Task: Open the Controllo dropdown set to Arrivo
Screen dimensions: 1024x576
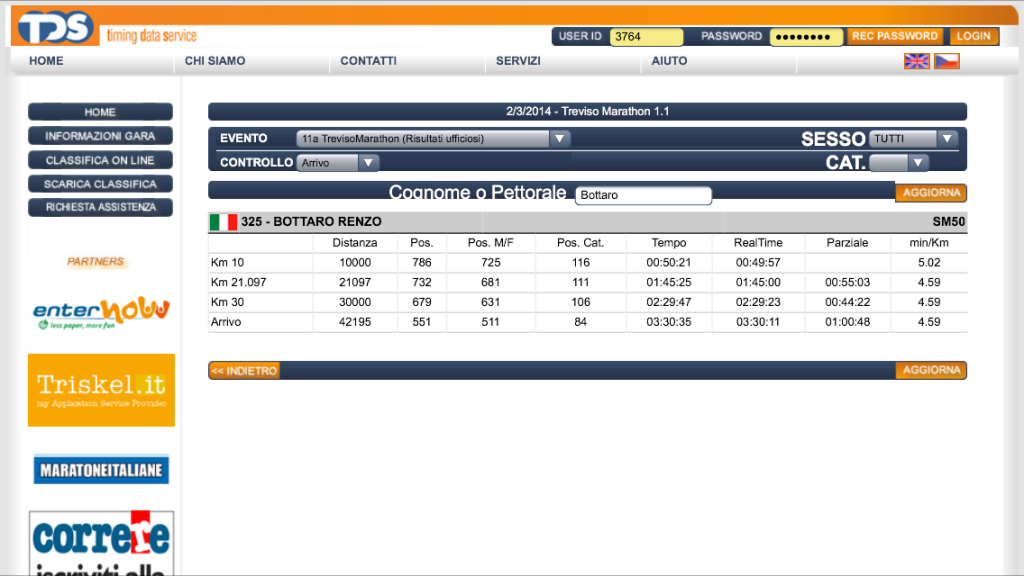Action: 338,163
